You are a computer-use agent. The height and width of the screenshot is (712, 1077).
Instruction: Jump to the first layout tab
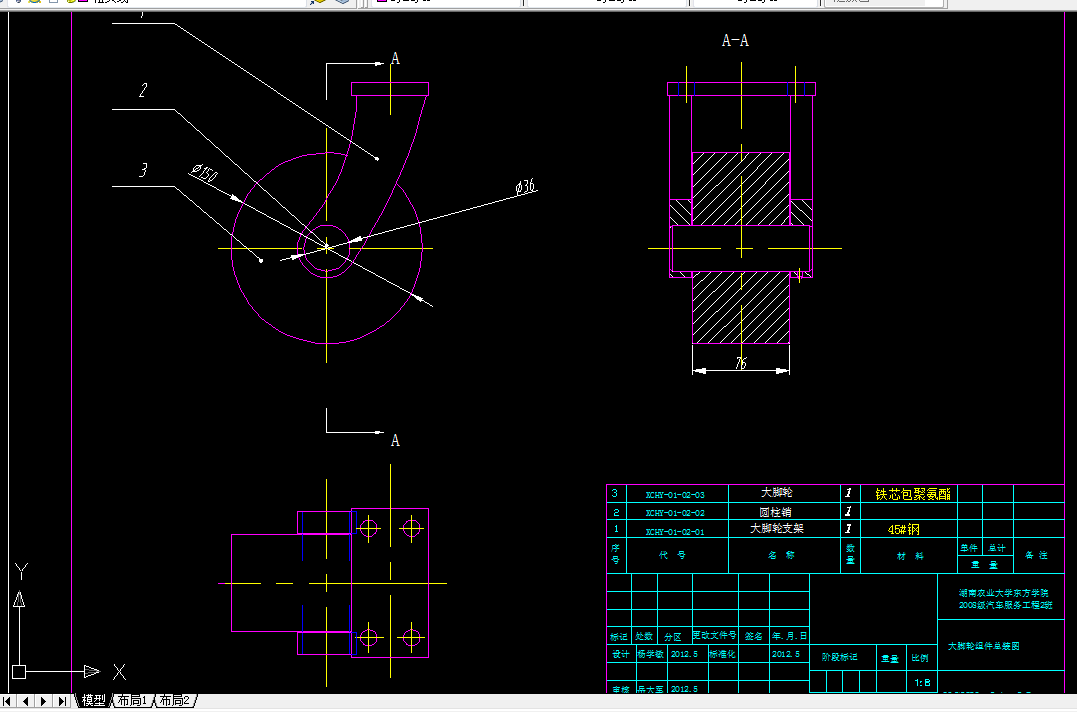click(8, 701)
